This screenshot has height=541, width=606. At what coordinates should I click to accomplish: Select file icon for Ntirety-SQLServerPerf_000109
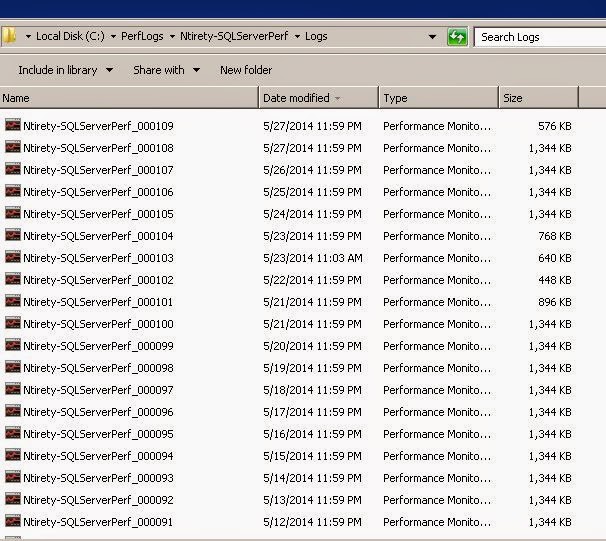point(13,125)
